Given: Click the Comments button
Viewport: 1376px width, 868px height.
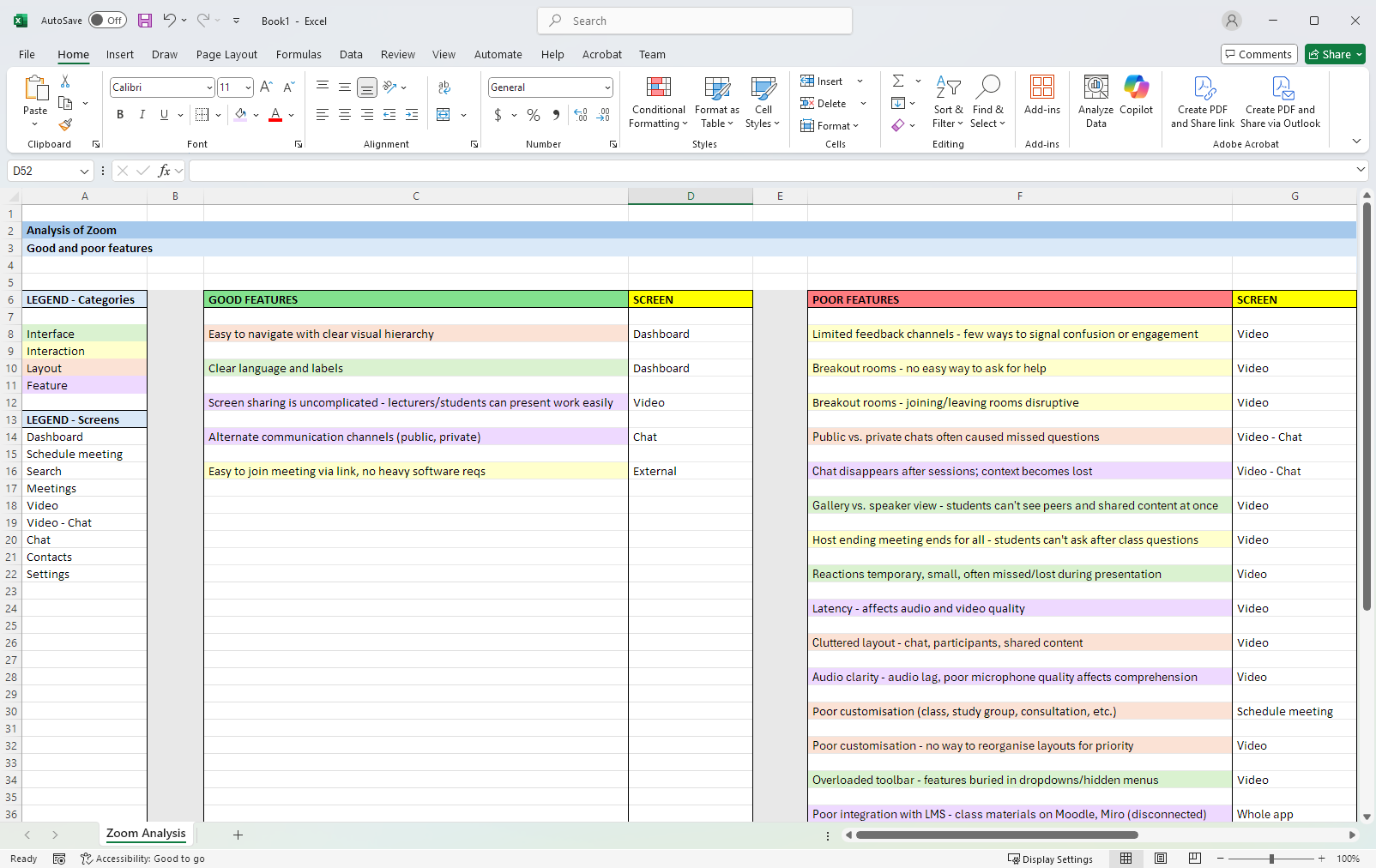Looking at the screenshot, I should pos(1258,54).
